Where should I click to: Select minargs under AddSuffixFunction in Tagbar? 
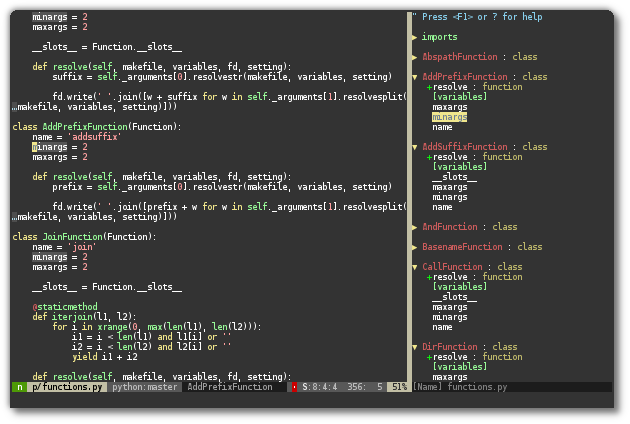450,197
